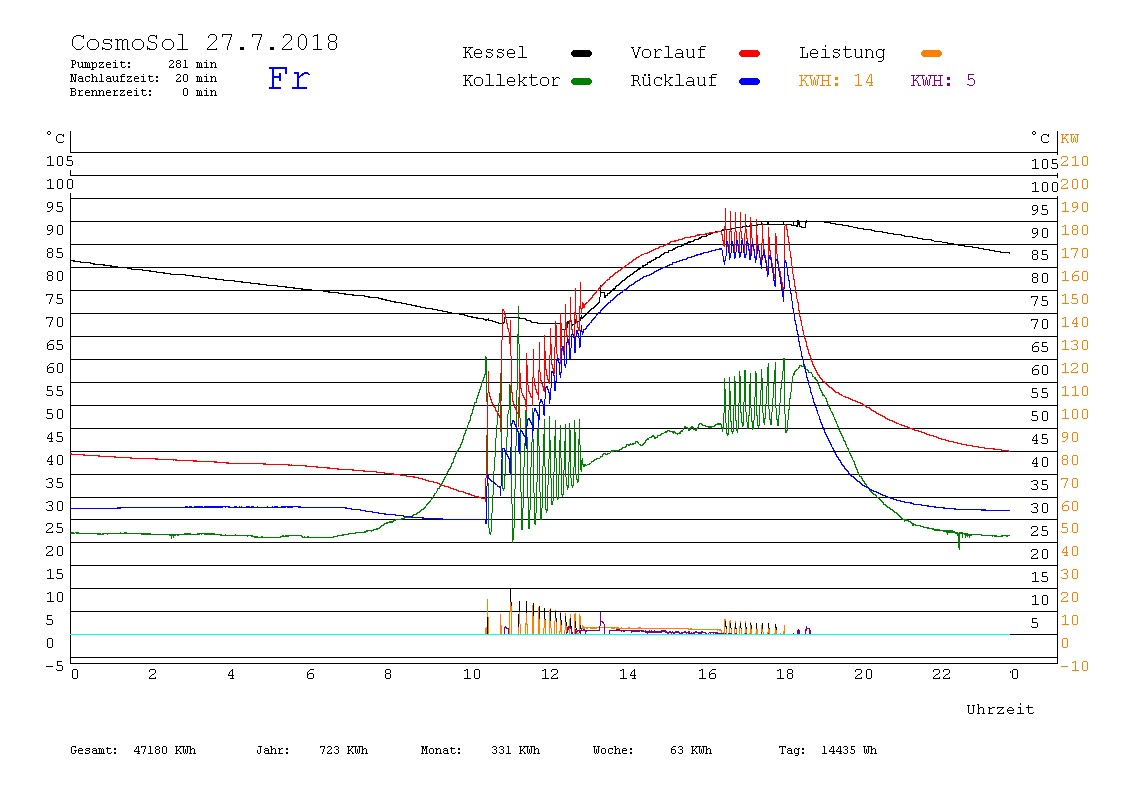The height and width of the screenshot is (812, 1148).
Task: Select the "Rücklauf" legend label
Action: point(674,81)
